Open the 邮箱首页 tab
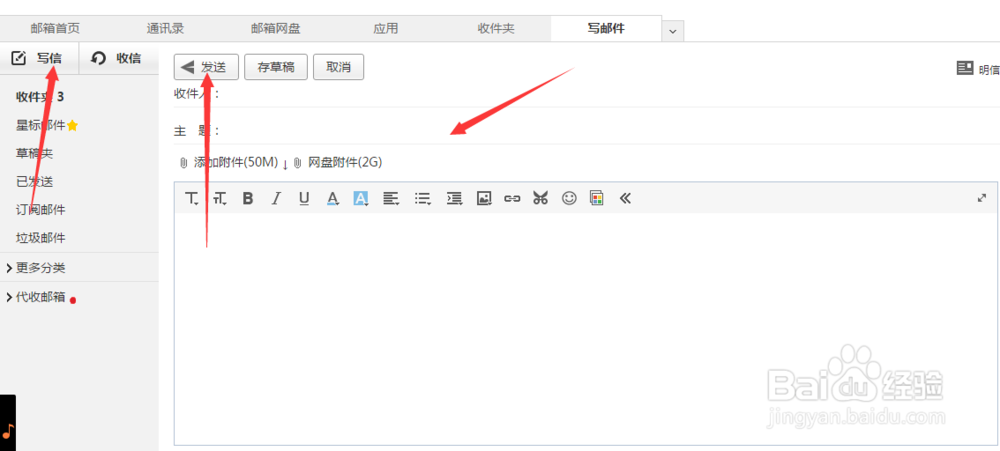 point(55,28)
